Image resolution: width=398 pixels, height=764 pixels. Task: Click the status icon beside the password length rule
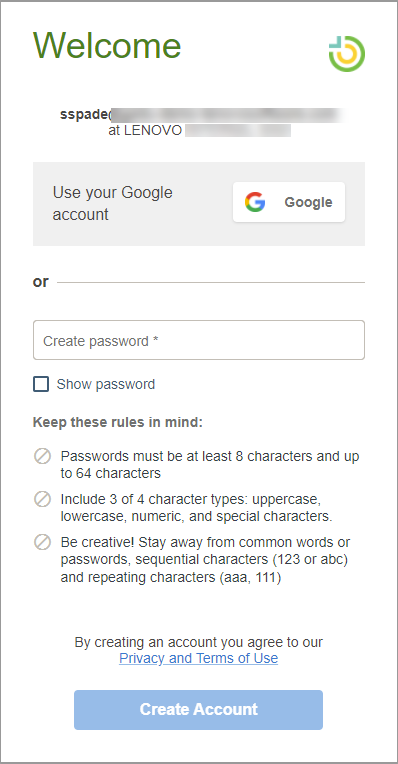click(x=42, y=457)
